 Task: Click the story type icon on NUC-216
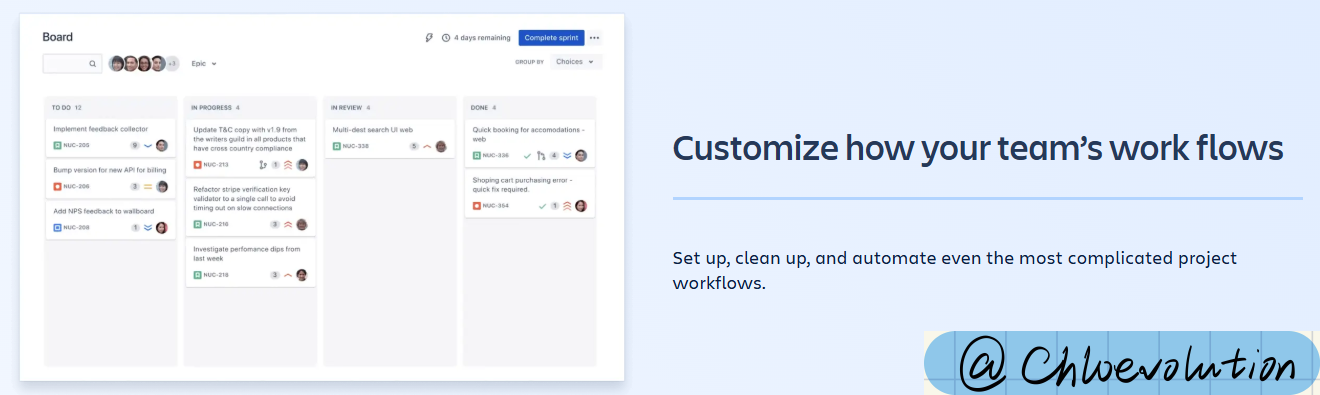coord(197,224)
